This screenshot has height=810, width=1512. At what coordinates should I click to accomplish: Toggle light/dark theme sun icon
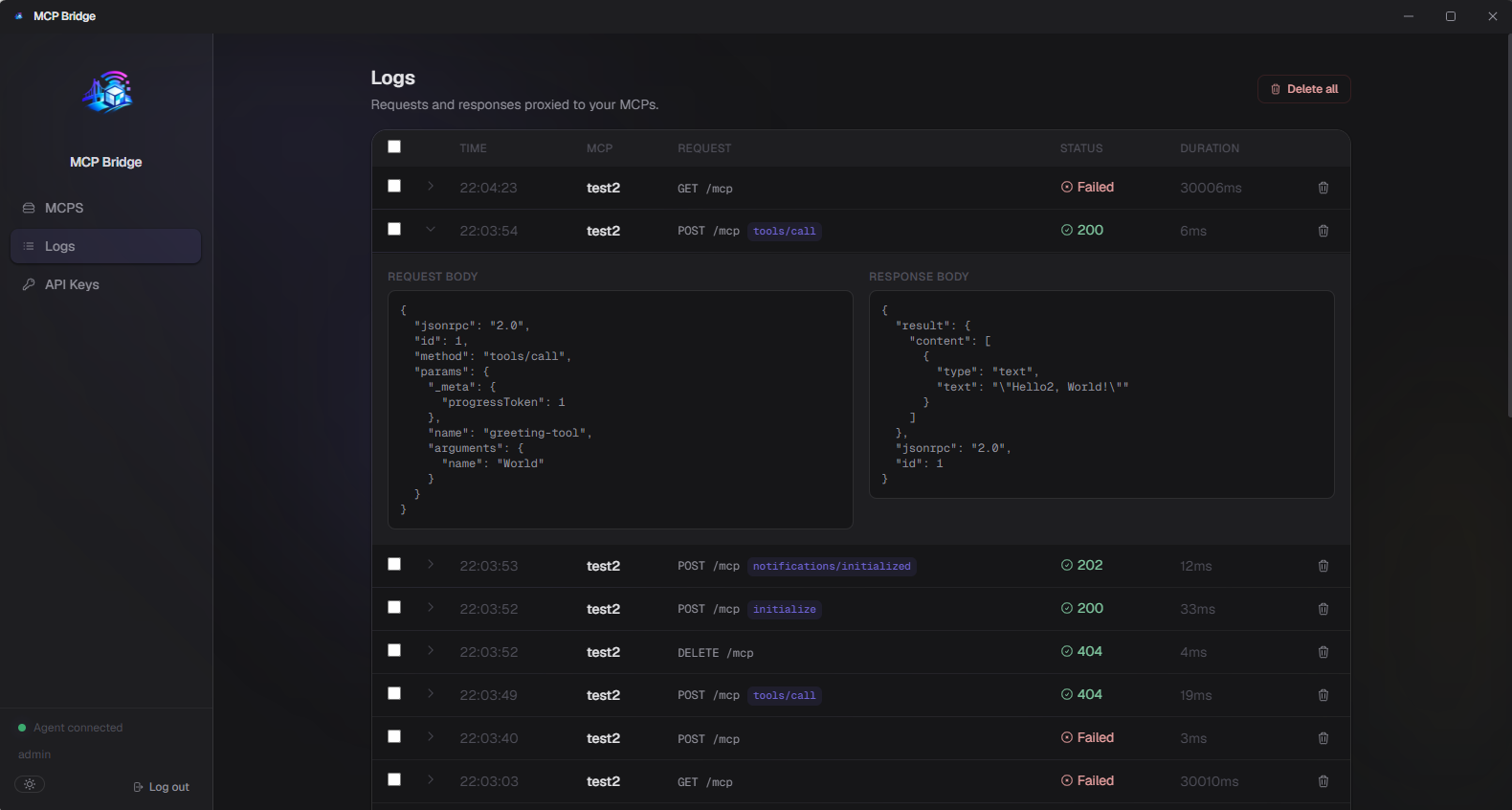tap(30, 784)
